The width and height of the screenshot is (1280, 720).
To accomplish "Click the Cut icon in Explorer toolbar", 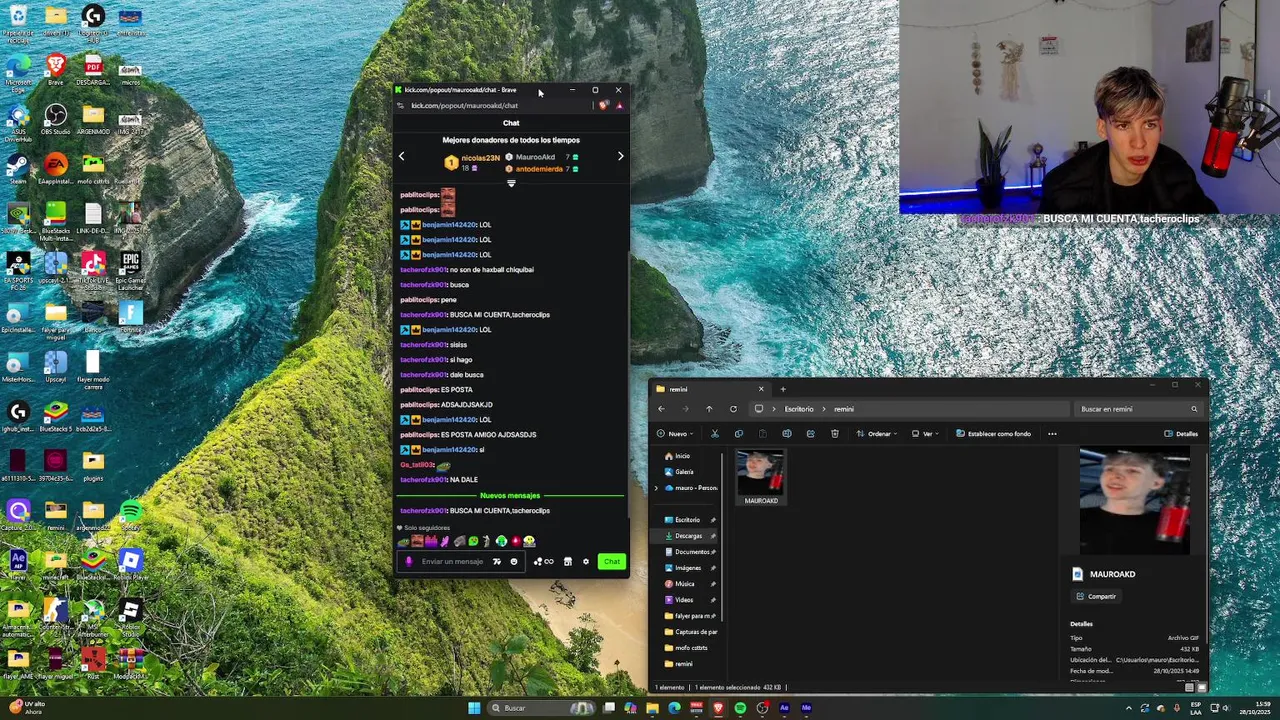I will tap(715, 434).
